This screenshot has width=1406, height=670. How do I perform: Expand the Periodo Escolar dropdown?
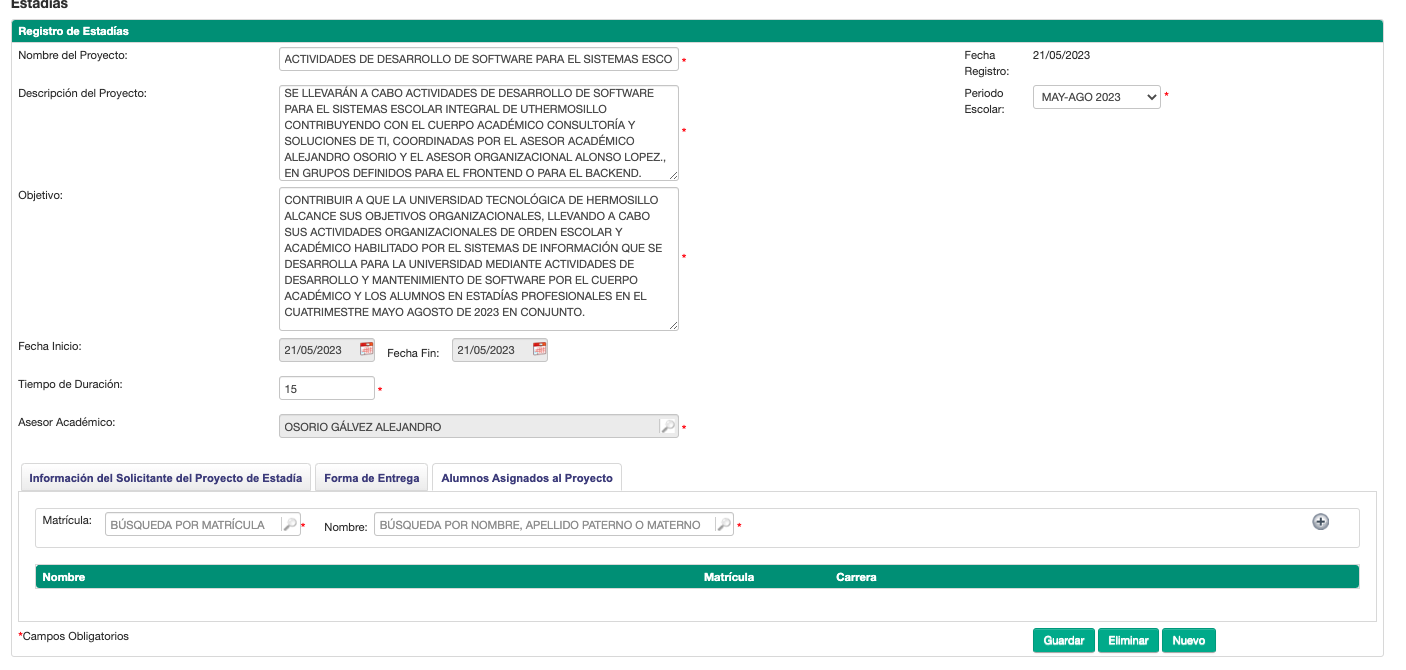click(x=1096, y=97)
